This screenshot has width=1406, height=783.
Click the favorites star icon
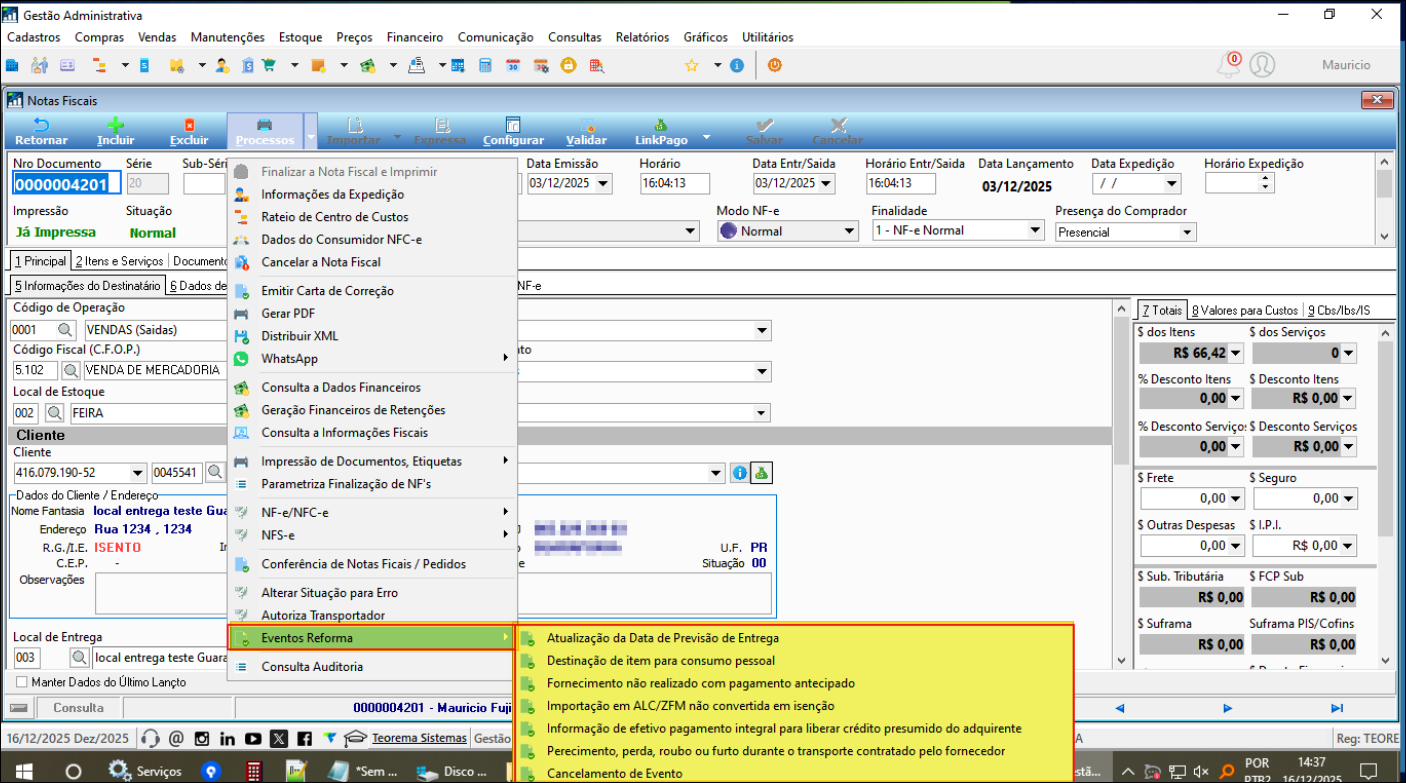(691, 65)
